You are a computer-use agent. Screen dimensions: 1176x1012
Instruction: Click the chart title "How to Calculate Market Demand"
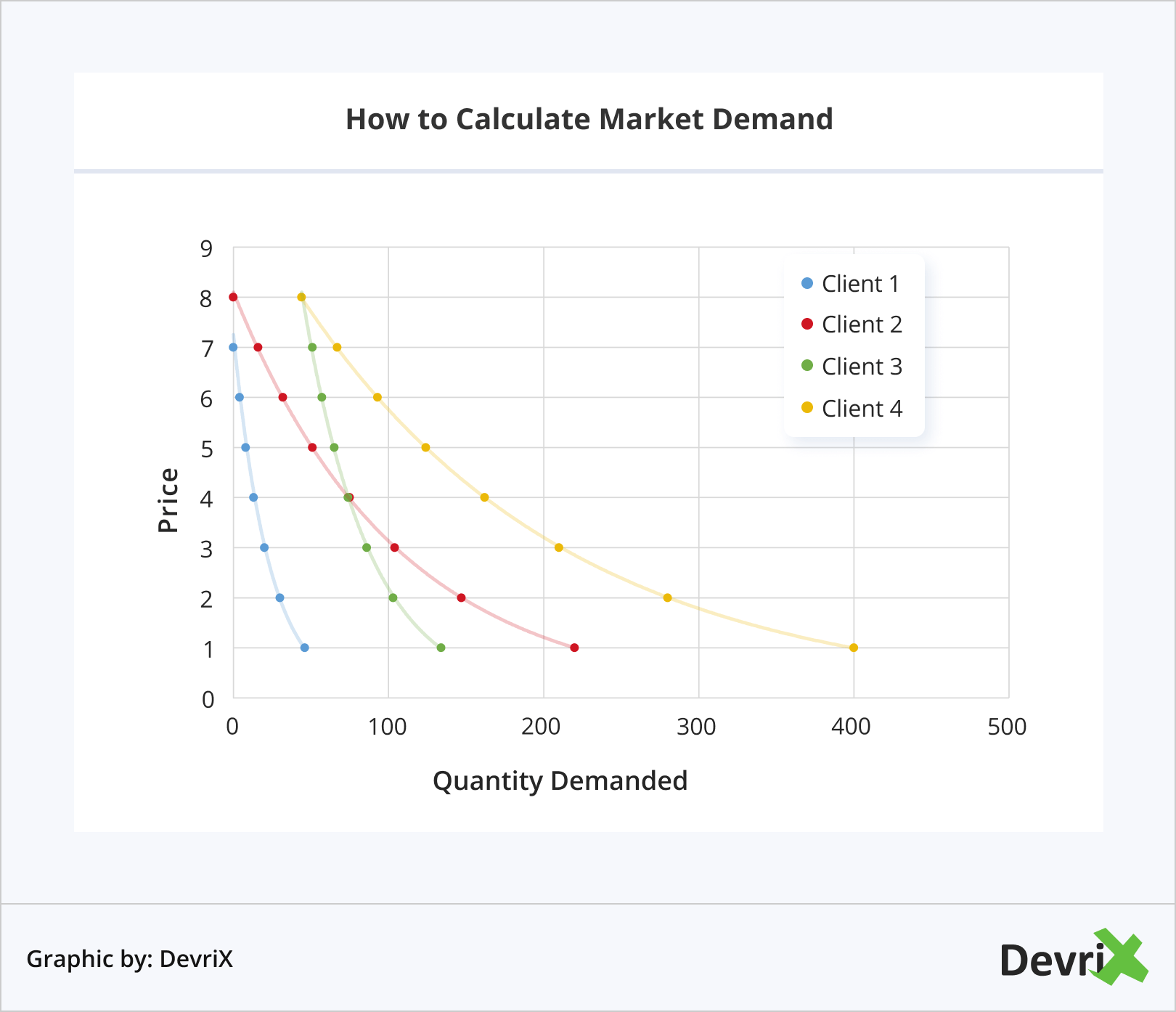click(589, 120)
